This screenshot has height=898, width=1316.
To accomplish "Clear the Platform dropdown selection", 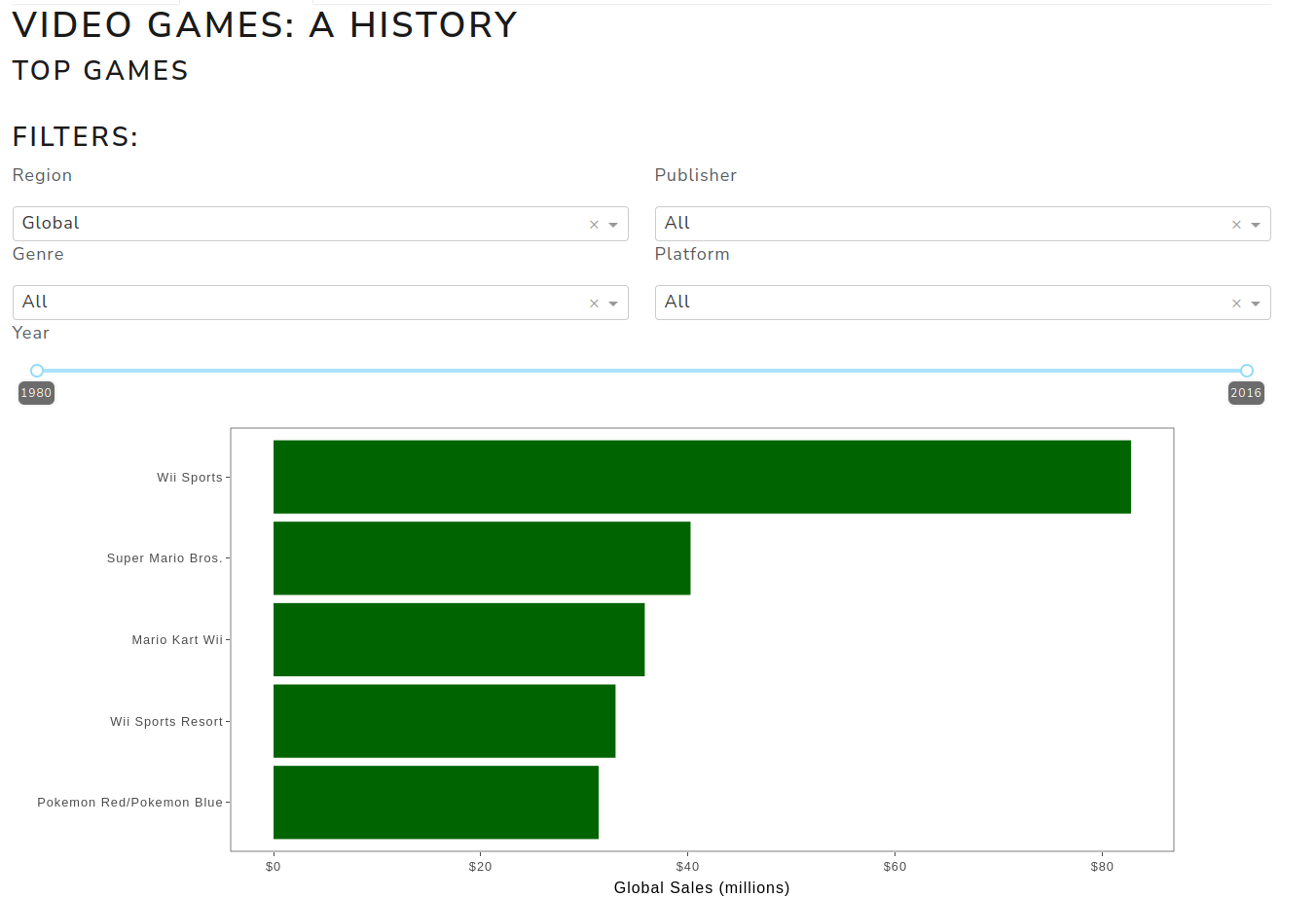I will (x=1236, y=304).
